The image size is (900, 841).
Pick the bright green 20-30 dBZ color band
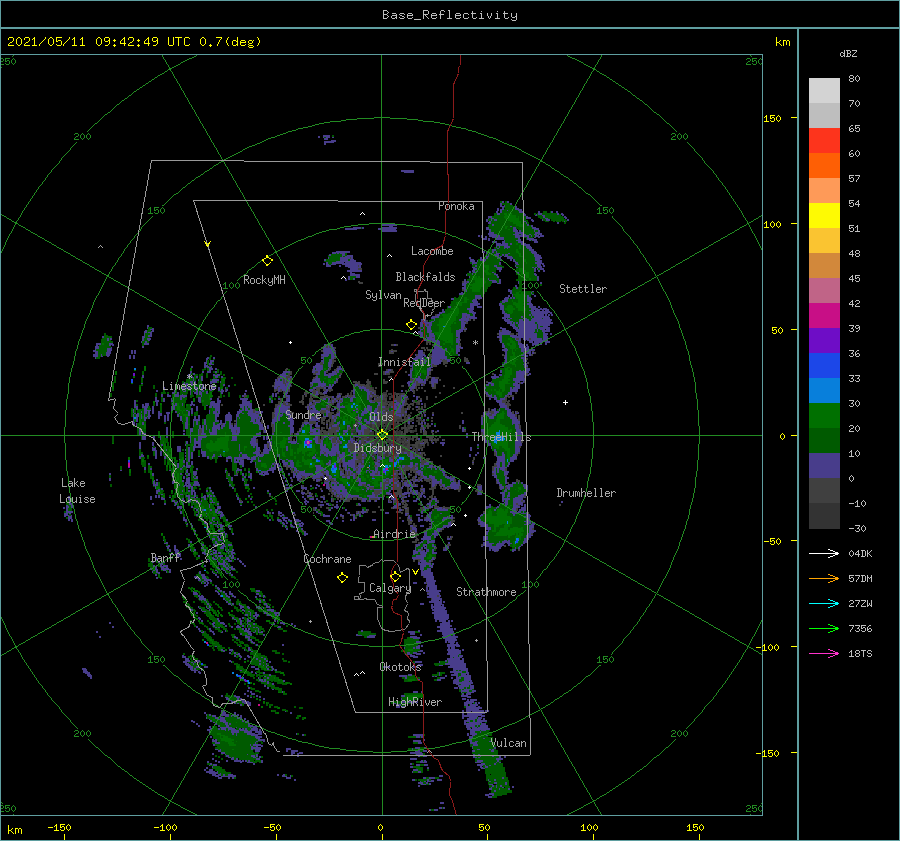pyautogui.click(x=824, y=416)
